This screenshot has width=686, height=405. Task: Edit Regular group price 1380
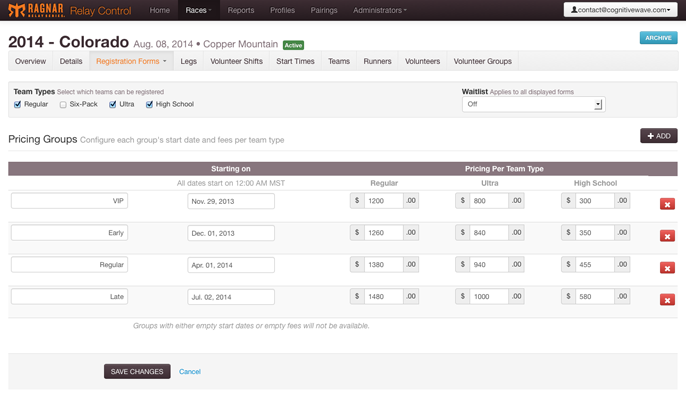click(383, 265)
